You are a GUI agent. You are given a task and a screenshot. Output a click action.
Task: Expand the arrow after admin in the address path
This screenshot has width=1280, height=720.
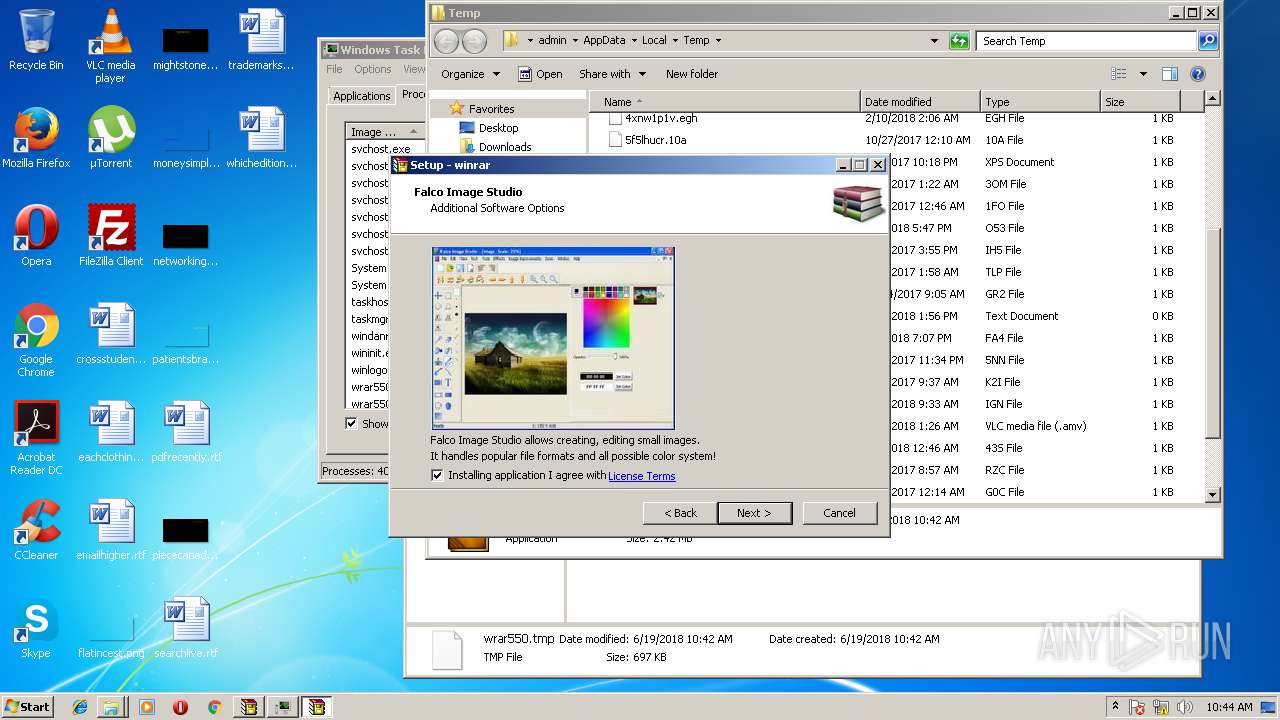click(574, 41)
